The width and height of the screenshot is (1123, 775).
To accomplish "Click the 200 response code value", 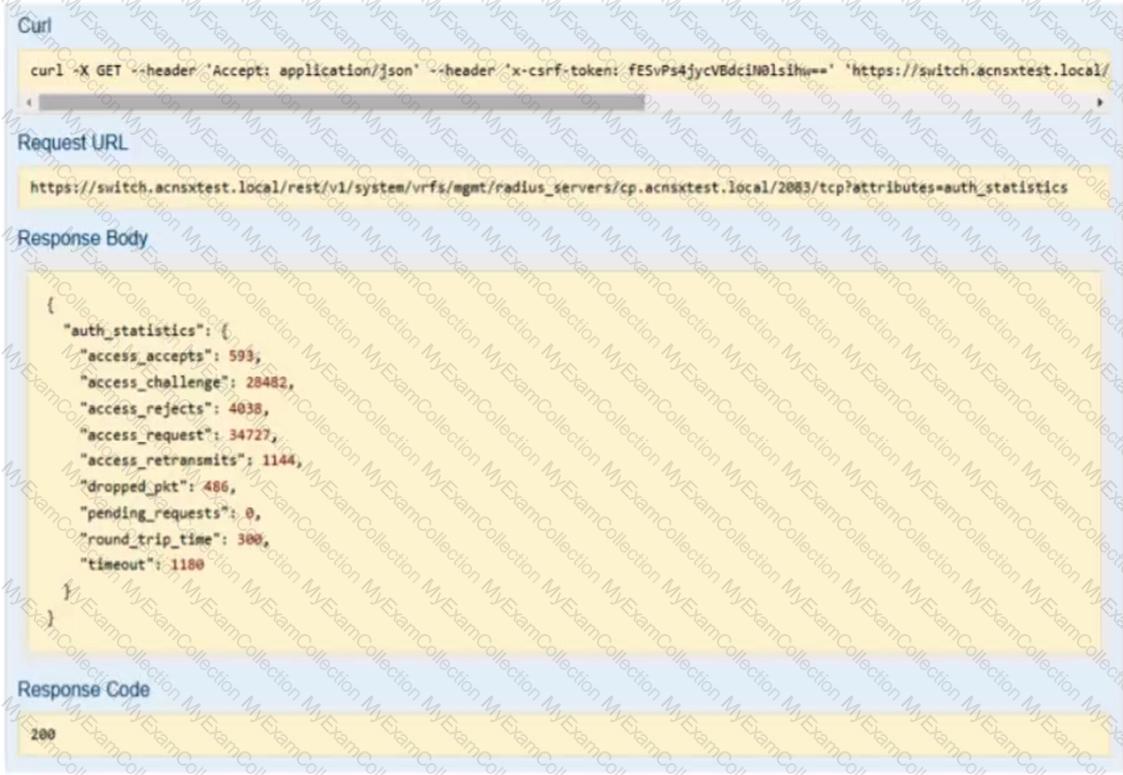I will pyautogui.click(x=43, y=734).
